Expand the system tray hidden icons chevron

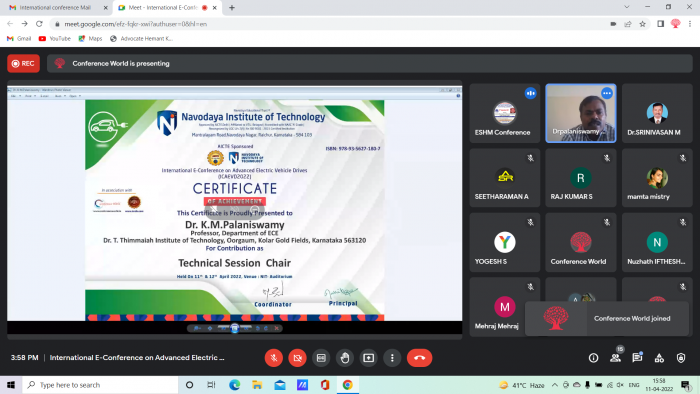[554, 385]
